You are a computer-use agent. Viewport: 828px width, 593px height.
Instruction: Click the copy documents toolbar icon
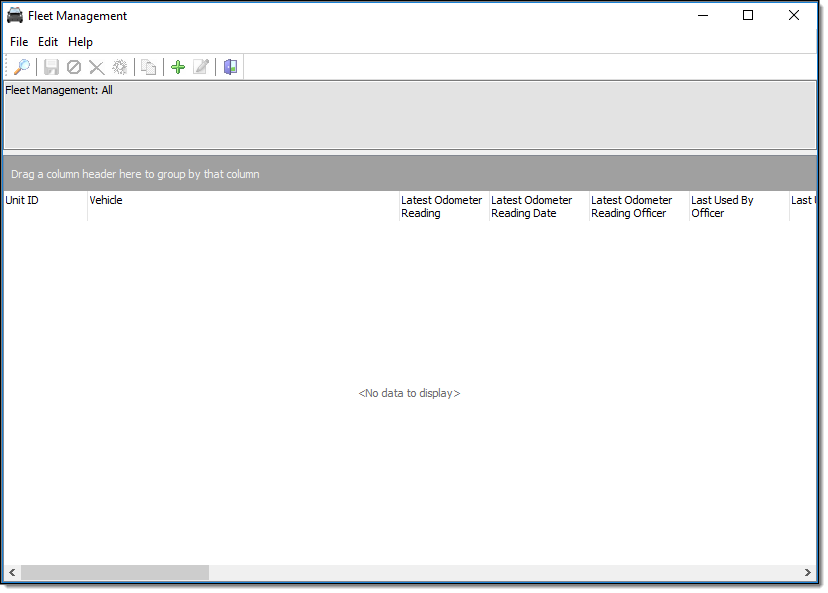[x=148, y=67]
